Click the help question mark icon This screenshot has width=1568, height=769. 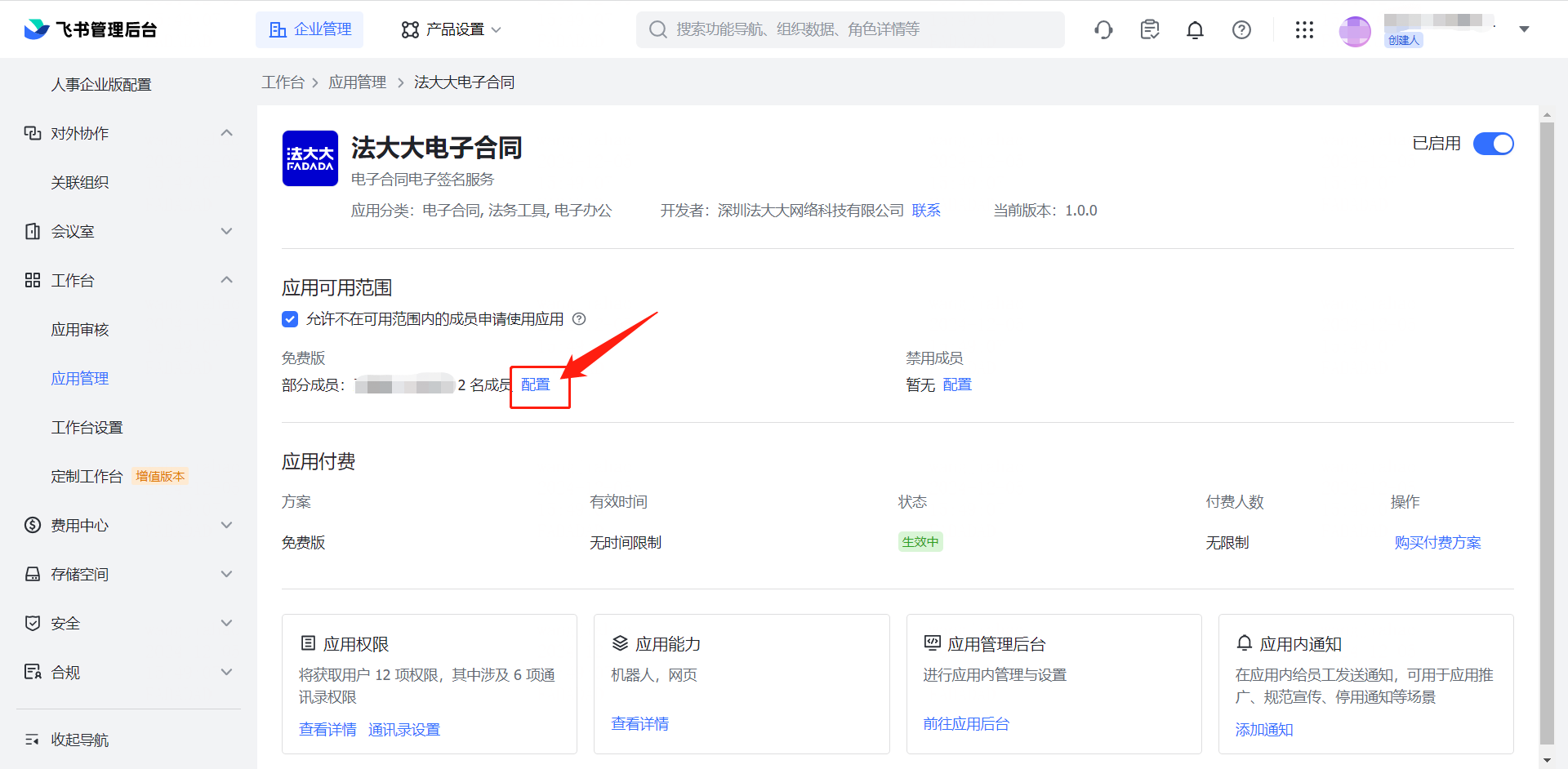point(1241,30)
